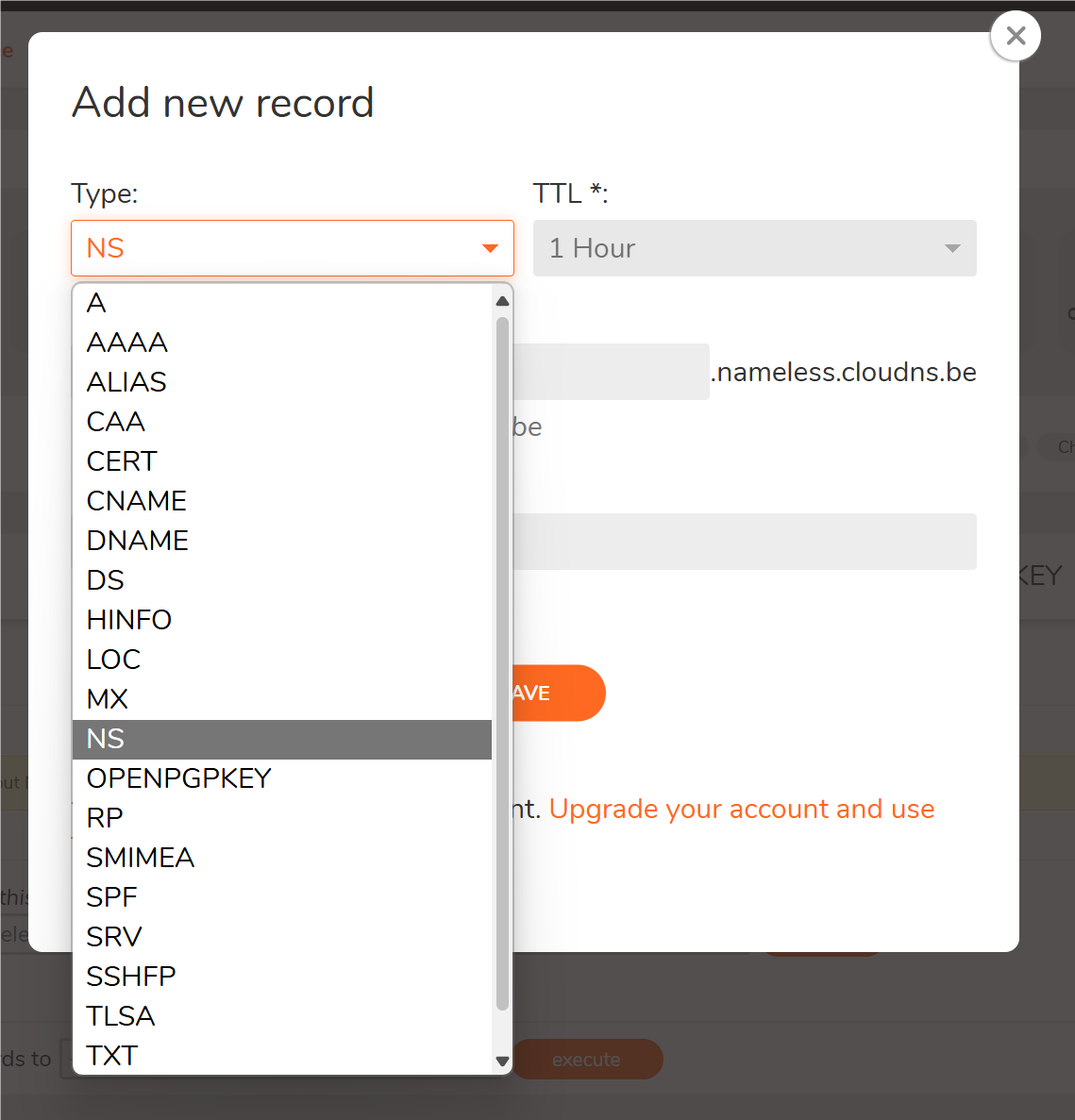Pick the TXT record type
Screen dimensions: 1075x1120
point(282,1056)
